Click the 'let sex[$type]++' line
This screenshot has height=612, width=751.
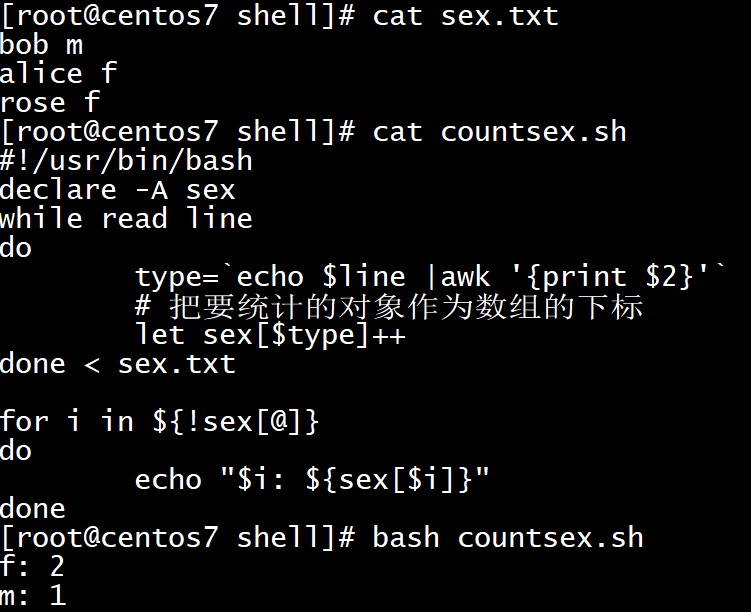click(270, 335)
